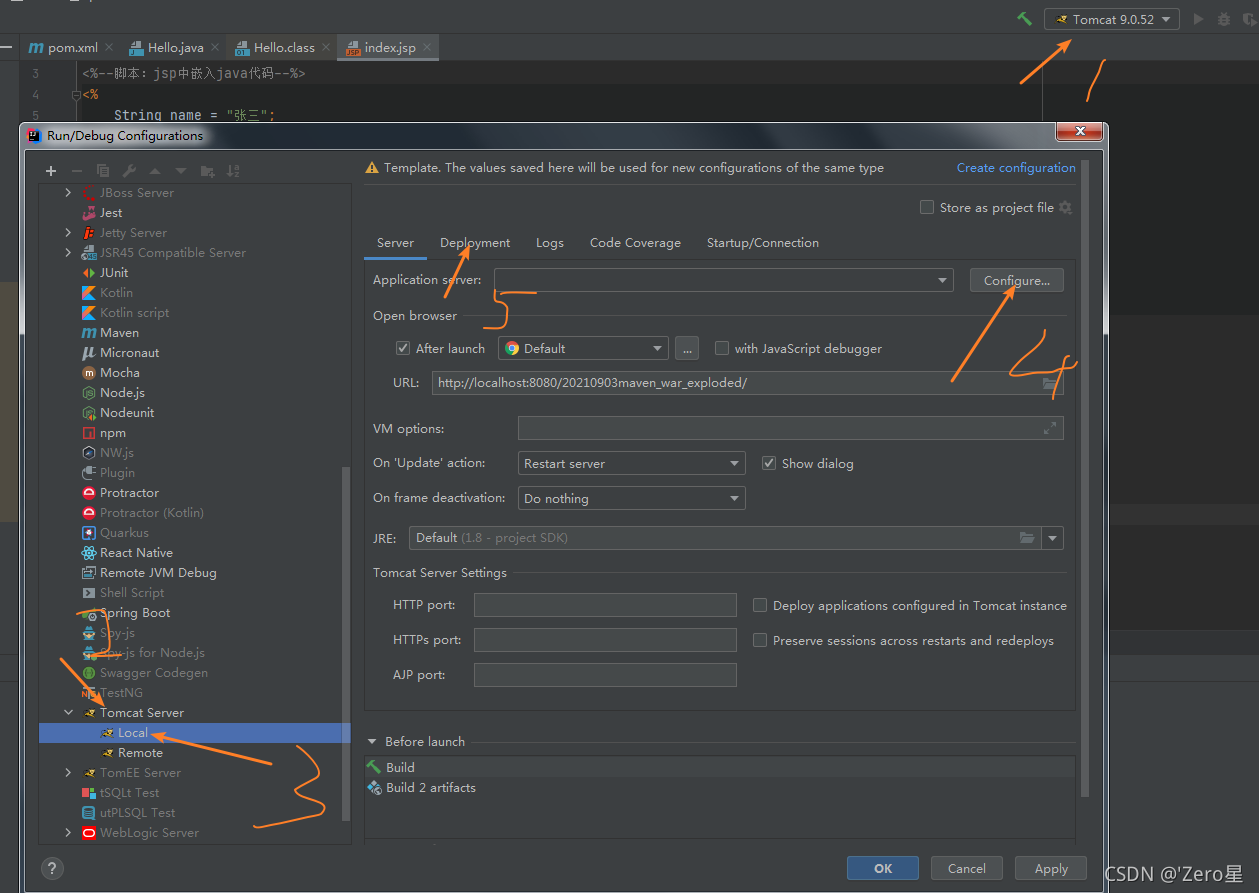This screenshot has height=893, width=1259.
Task: Expand the JBoss Server tree node
Action: click(x=68, y=192)
